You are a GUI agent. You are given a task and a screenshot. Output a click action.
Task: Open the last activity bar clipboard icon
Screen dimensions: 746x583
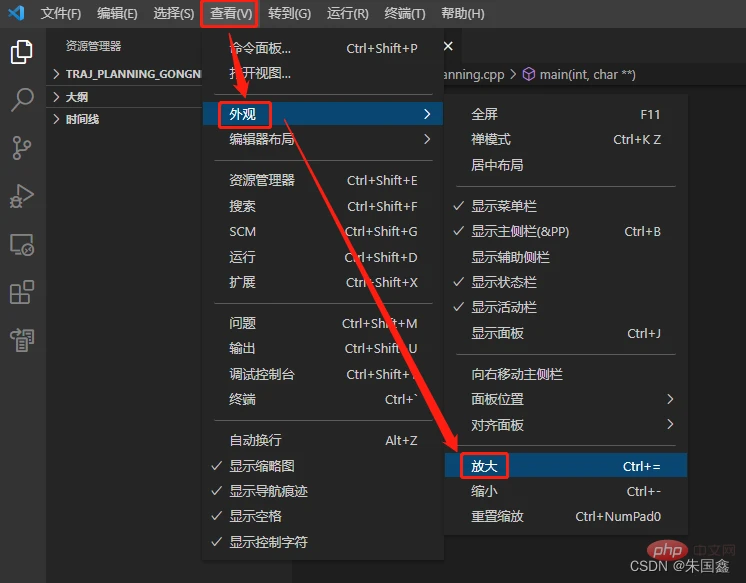tap(21, 340)
